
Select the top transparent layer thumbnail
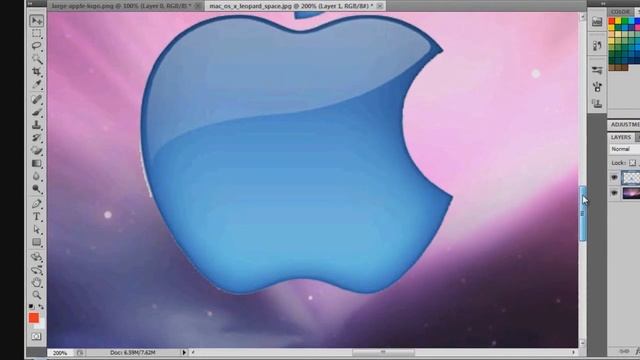(x=631, y=178)
